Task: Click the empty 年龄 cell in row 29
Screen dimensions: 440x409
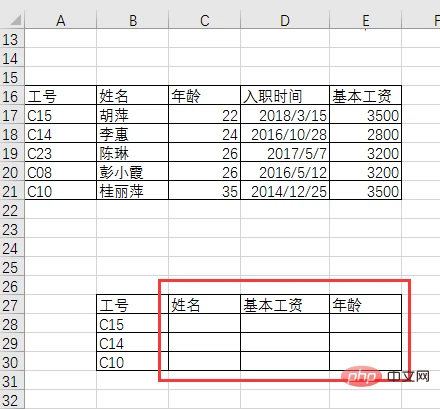Action: pos(366,342)
